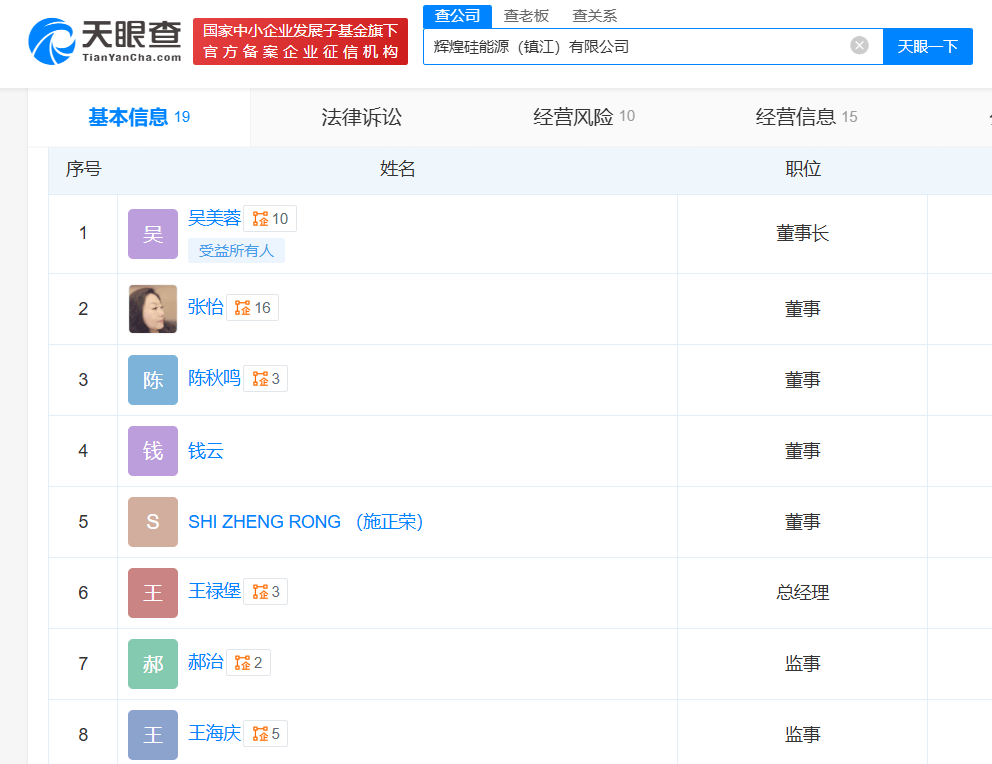992x764 pixels.
Task: Click the 序号 column header
Action: coord(84,169)
